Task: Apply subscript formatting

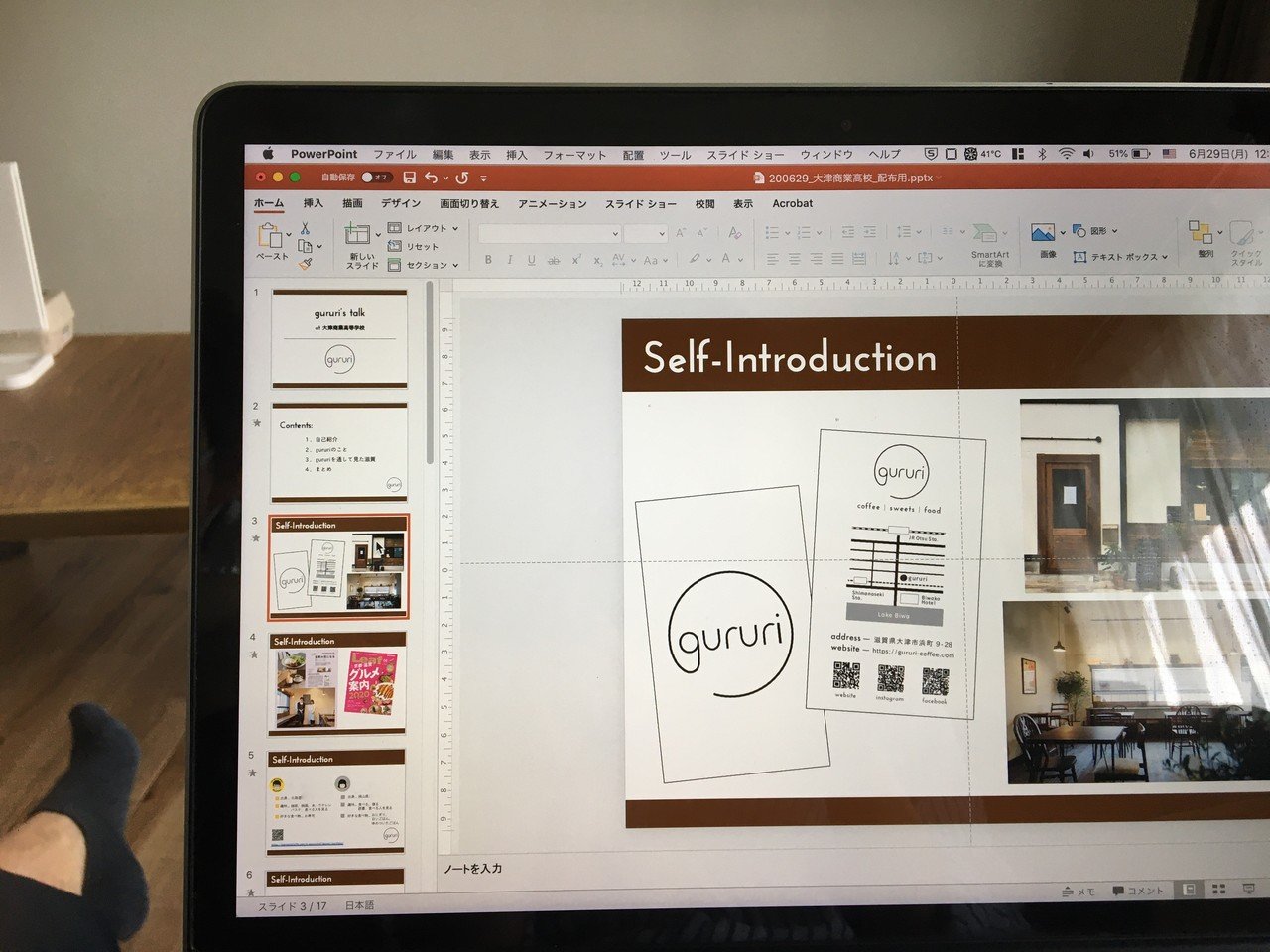Action: [x=597, y=260]
